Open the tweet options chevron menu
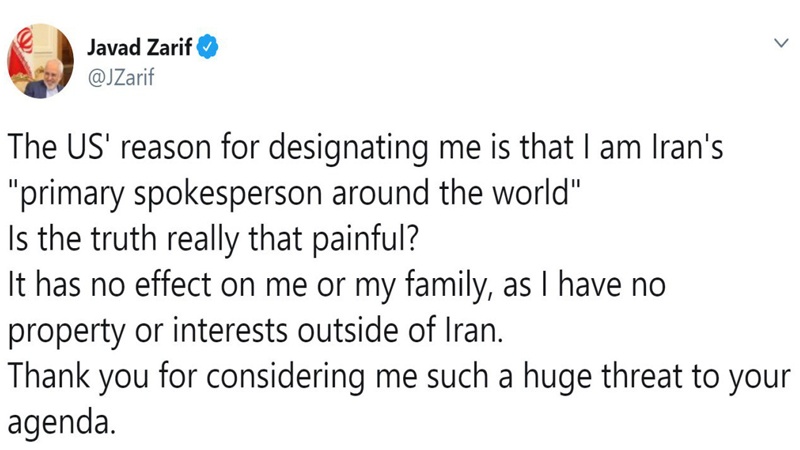 click(781, 43)
